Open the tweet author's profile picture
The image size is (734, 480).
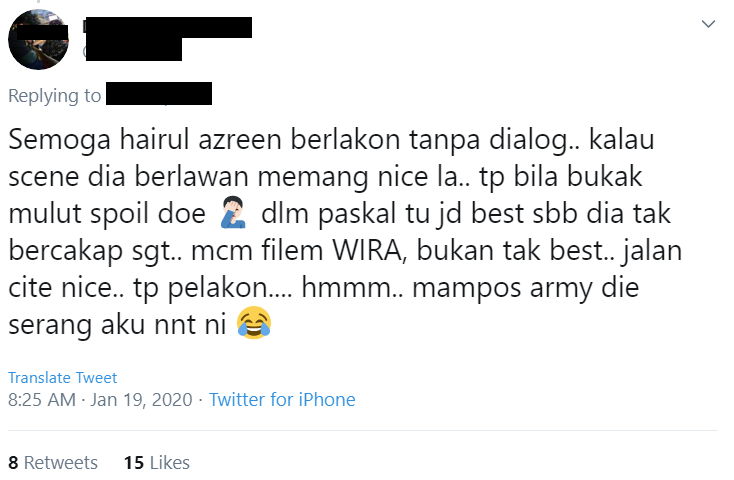click(x=38, y=39)
